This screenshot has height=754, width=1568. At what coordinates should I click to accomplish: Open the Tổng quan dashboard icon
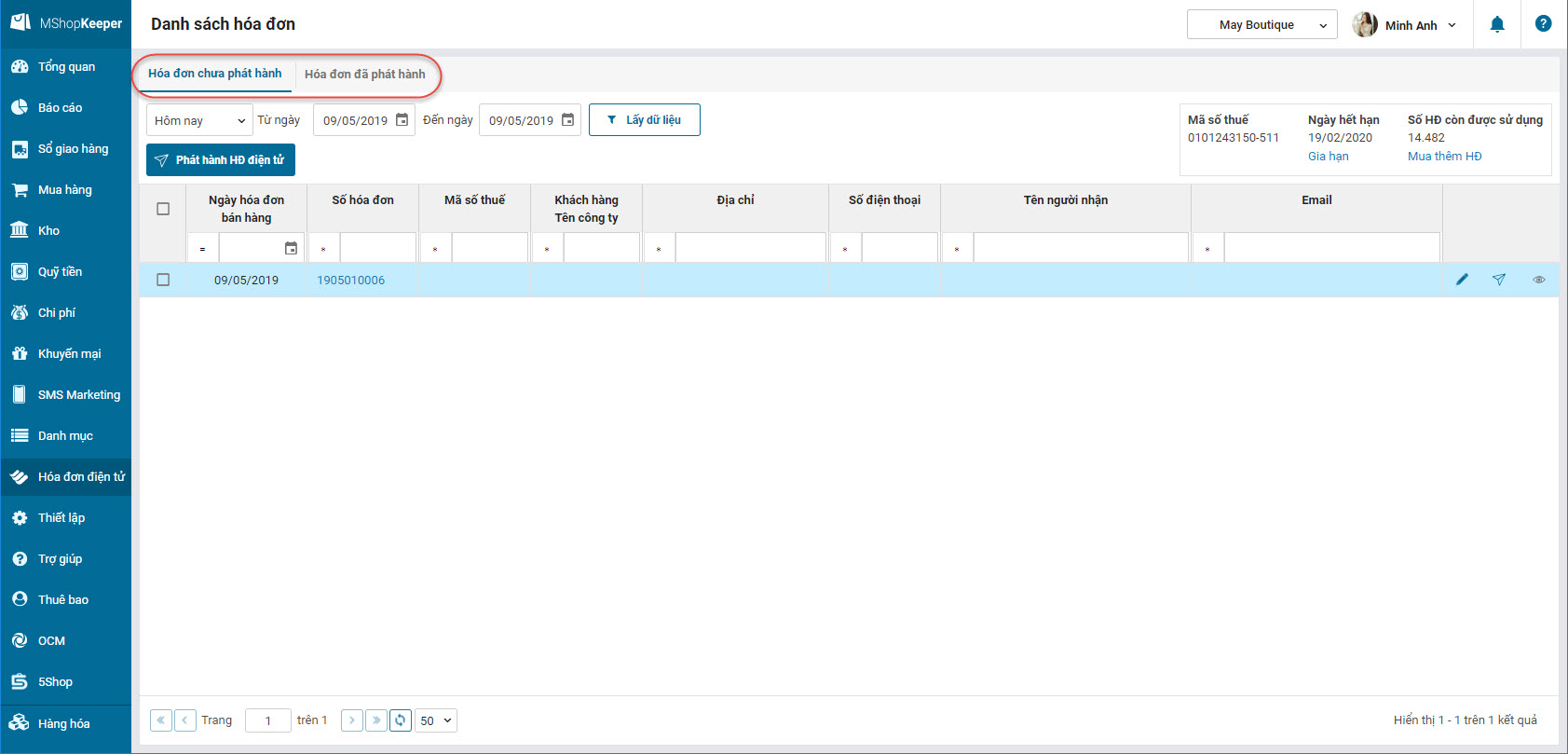(x=20, y=67)
